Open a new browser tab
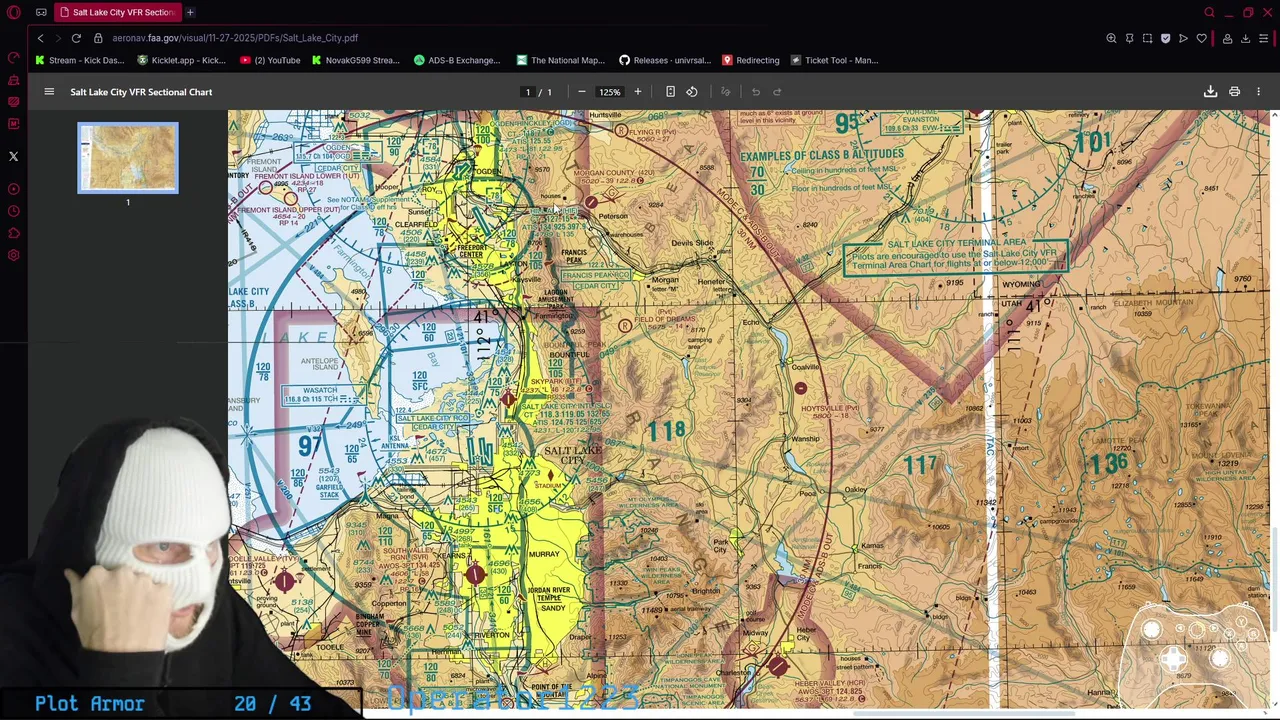Viewport: 1280px width, 720px height. click(190, 12)
